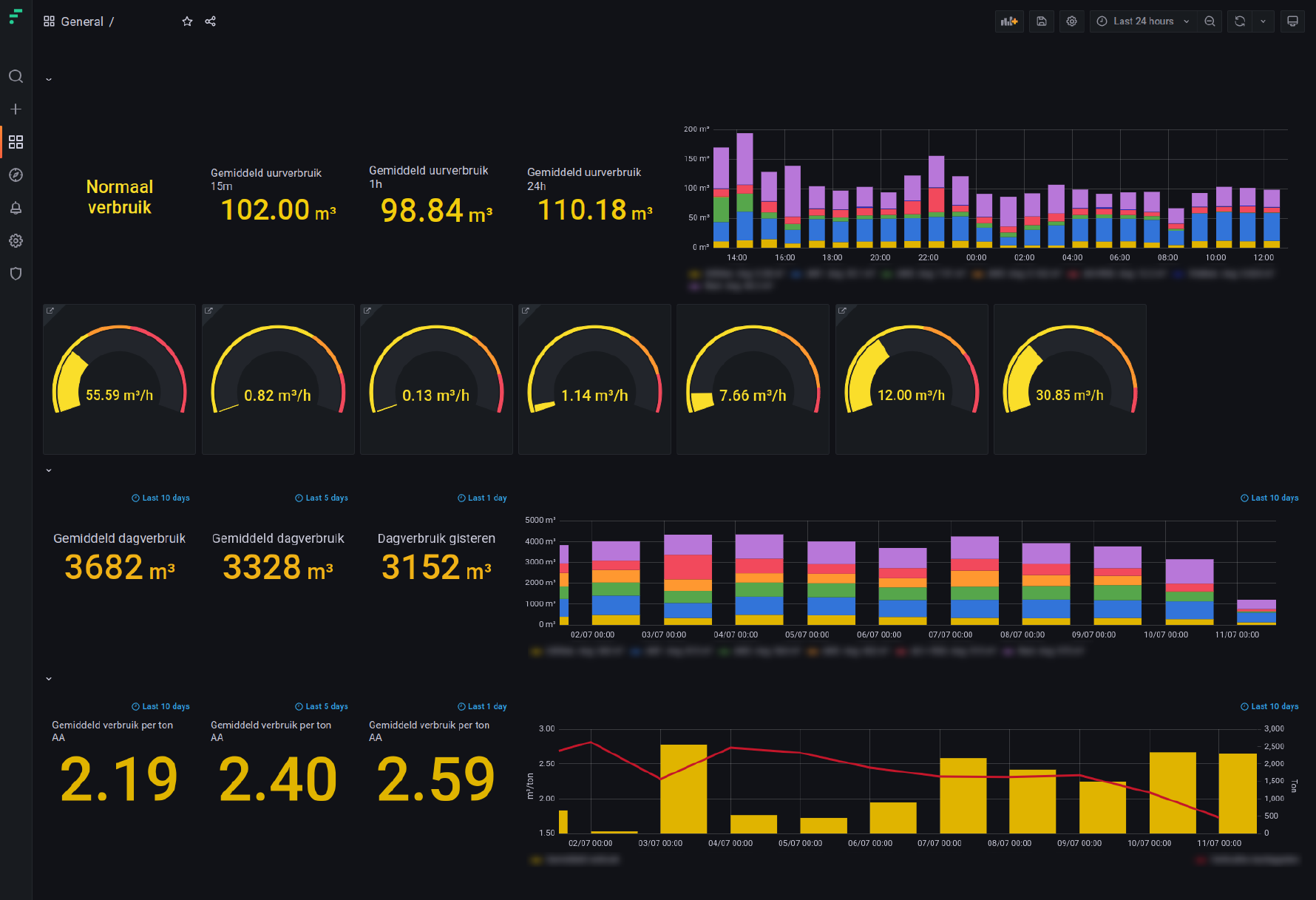Open the 0.82 m³/h gauge panel link
This screenshot has width=1316, height=900.
208,311
